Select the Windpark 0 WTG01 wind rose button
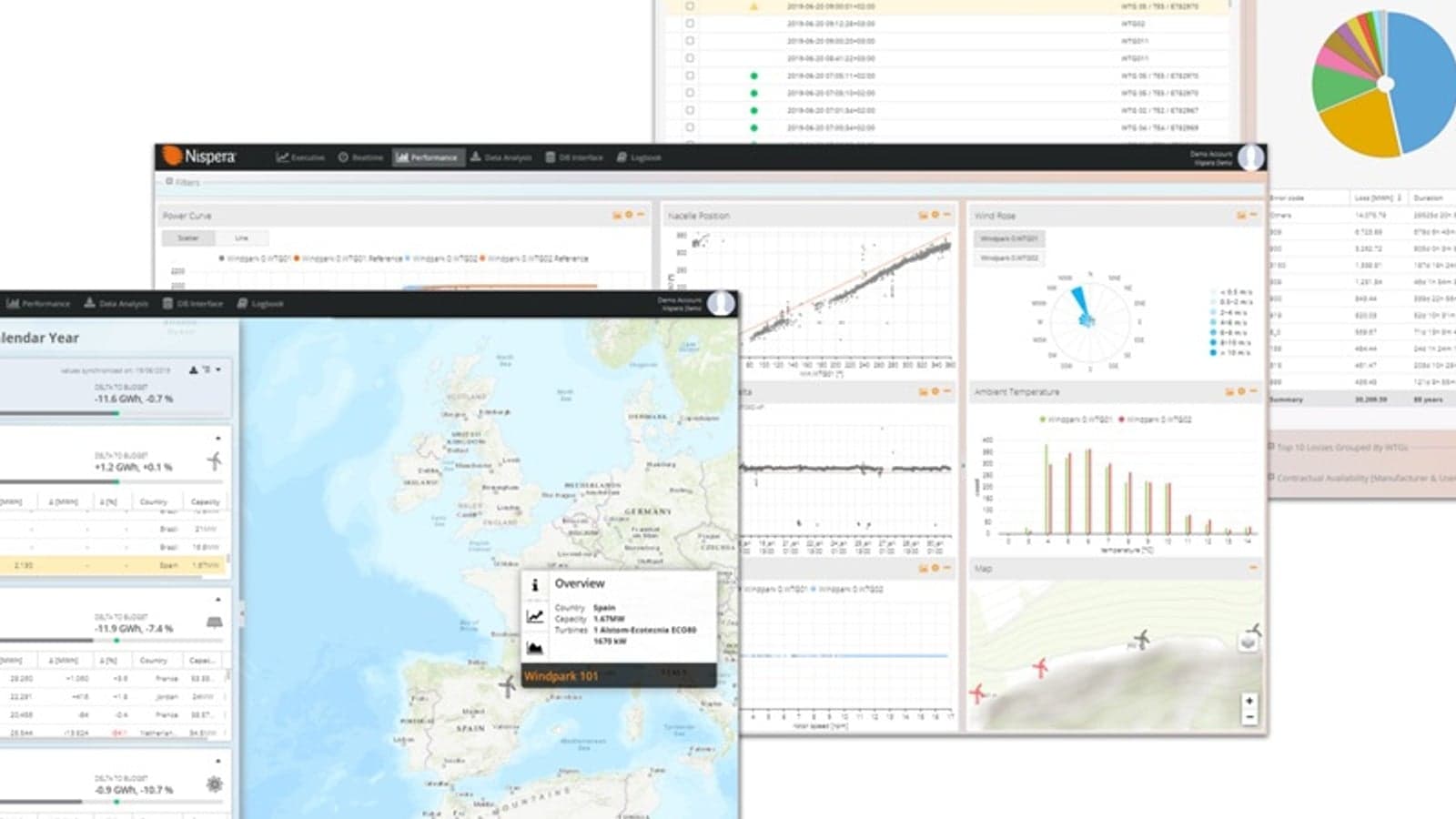Image resolution: width=1456 pixels, height=819 pixels. pyautogui.click(x=1009, y=238)
